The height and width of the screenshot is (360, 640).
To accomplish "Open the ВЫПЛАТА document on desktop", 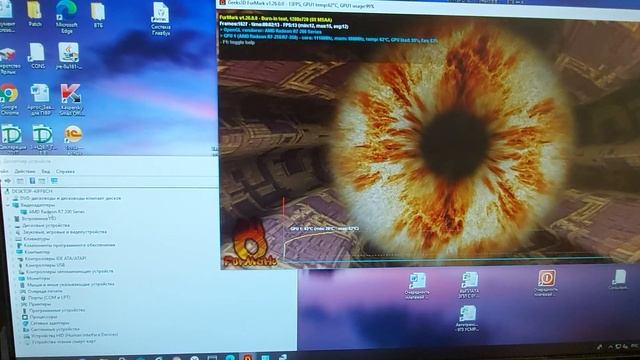I will click(469, 284).
